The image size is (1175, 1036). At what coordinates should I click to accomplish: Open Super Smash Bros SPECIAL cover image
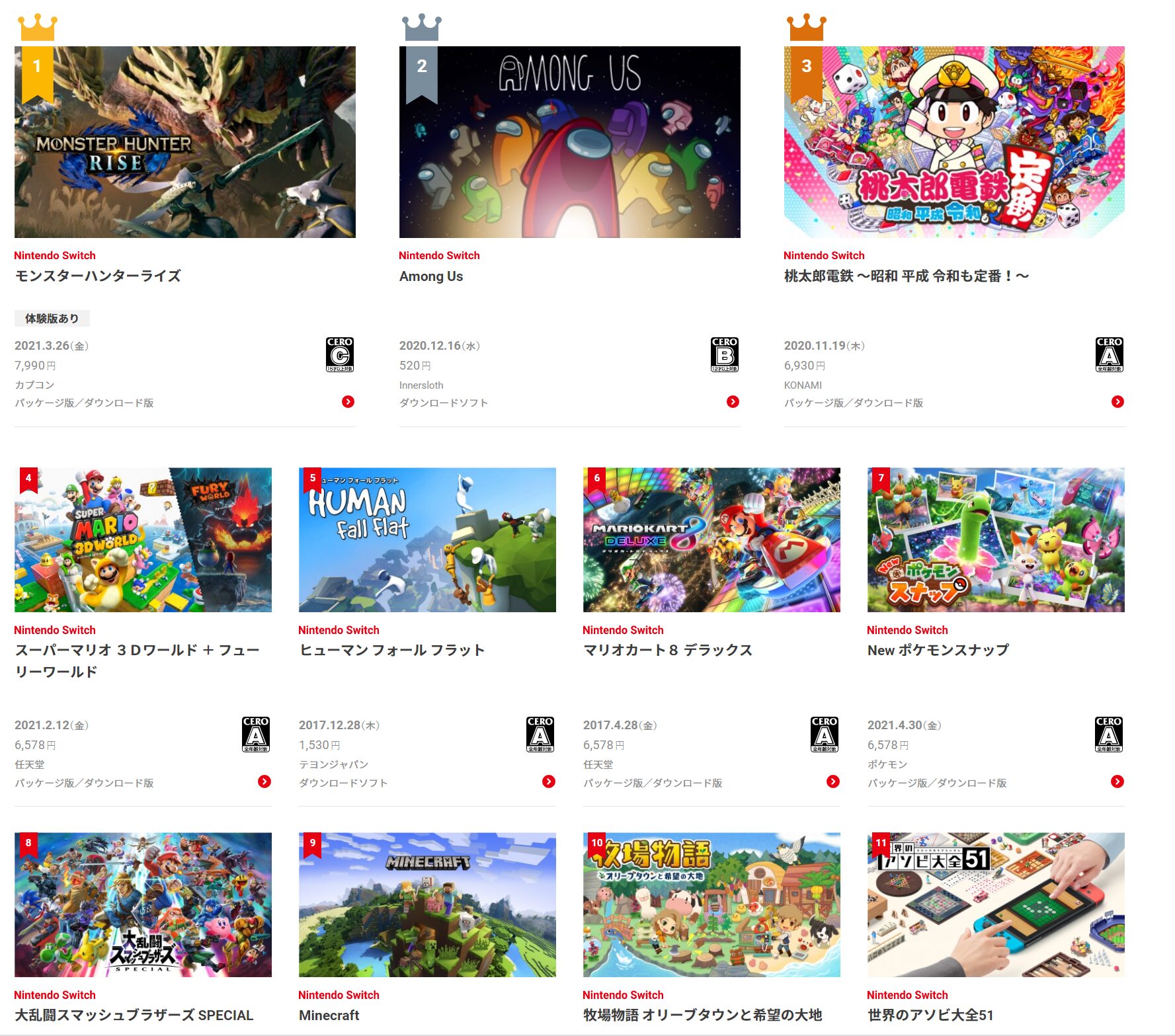click(x=143, y=904)
